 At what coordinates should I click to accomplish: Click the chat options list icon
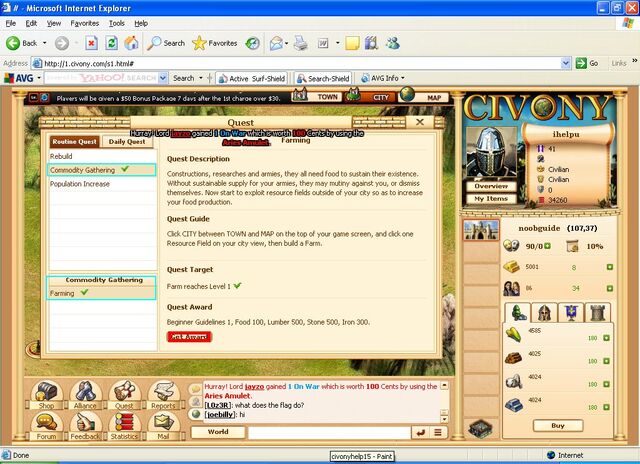tap(438, 432)
